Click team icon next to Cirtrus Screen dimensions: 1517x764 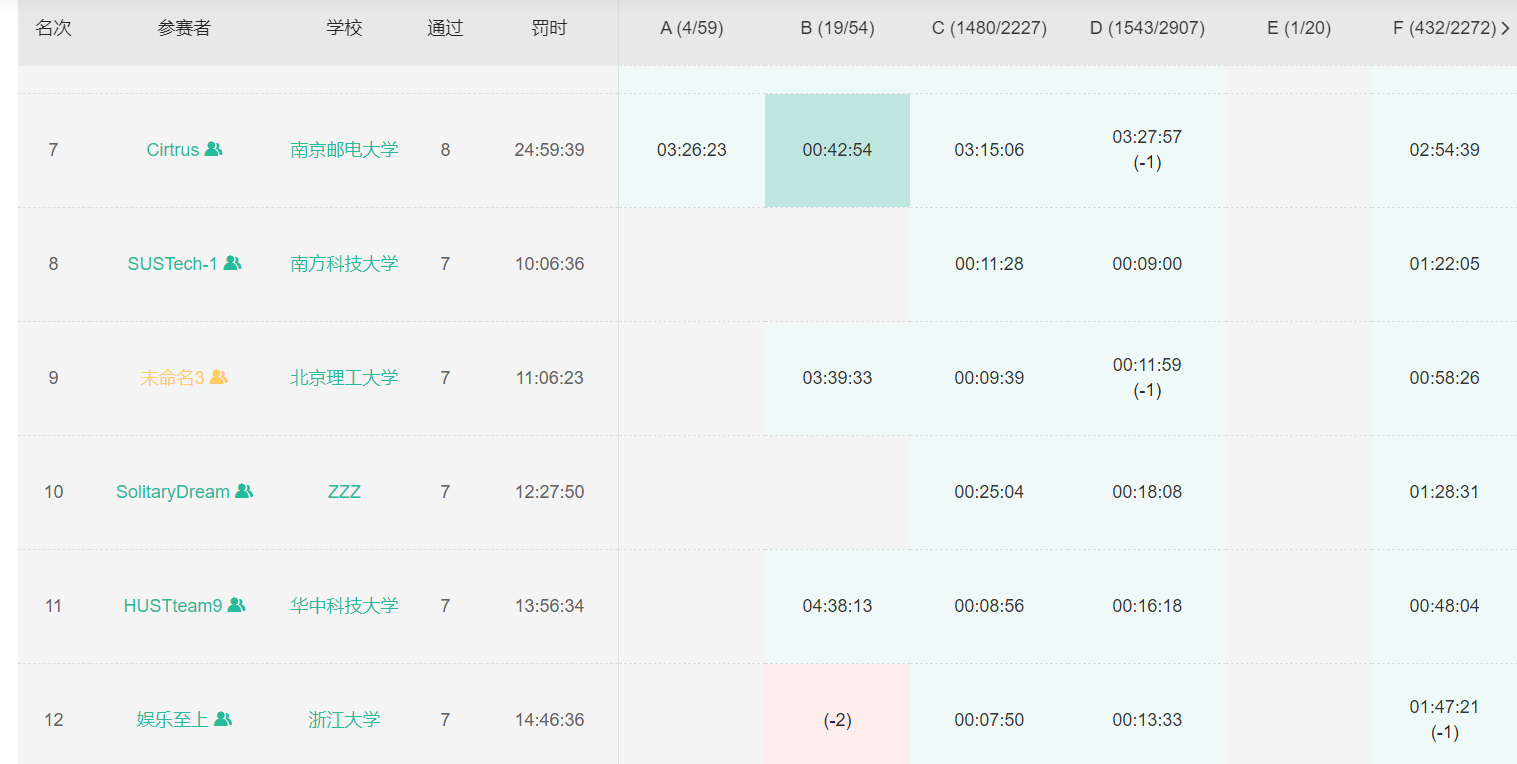[x=213, y=149]
